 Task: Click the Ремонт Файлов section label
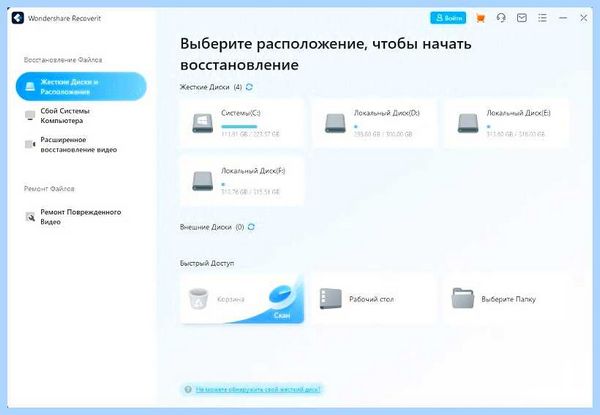pyautogui.click(x=49, y=189)
